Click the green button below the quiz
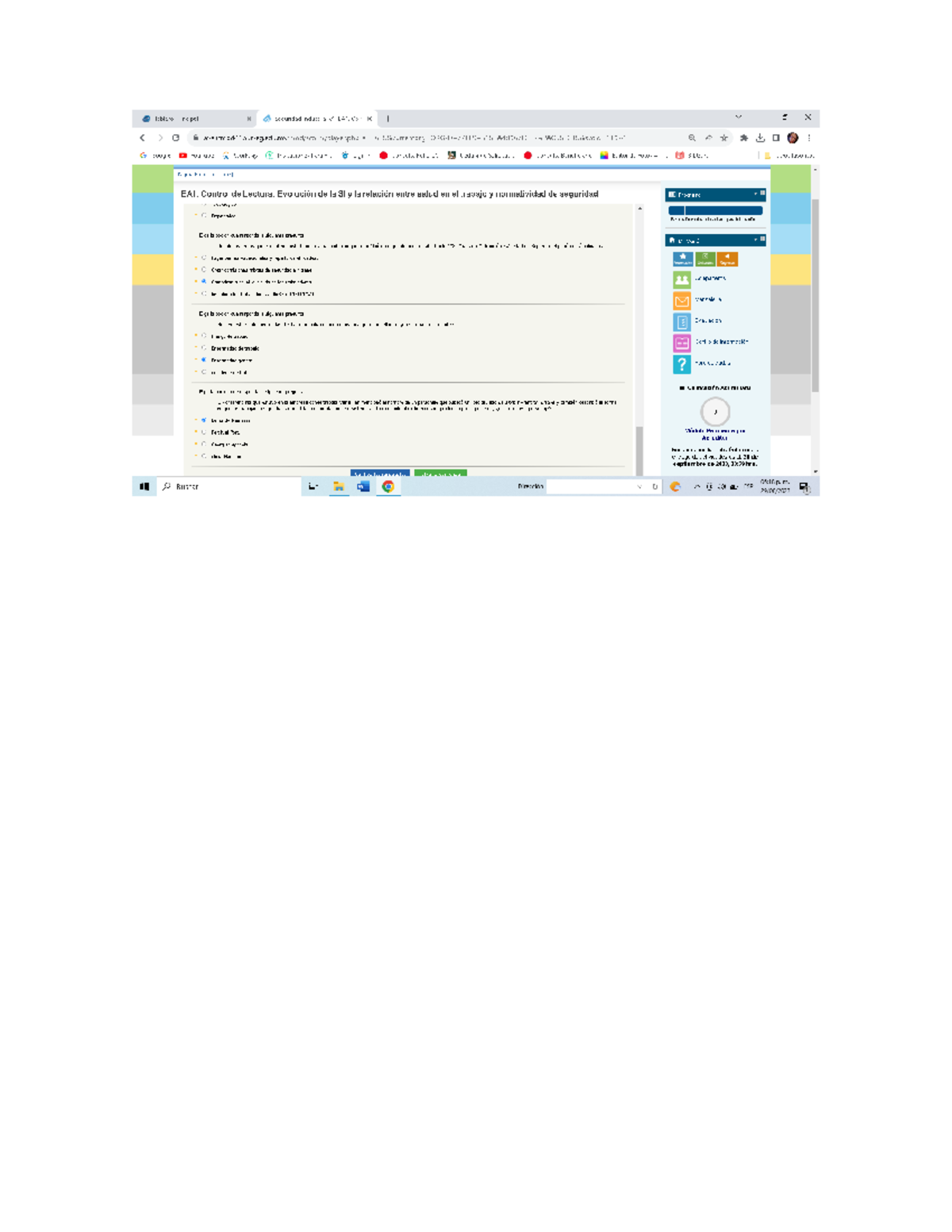This screenshot has height=1232, width=952. (440, 474)
